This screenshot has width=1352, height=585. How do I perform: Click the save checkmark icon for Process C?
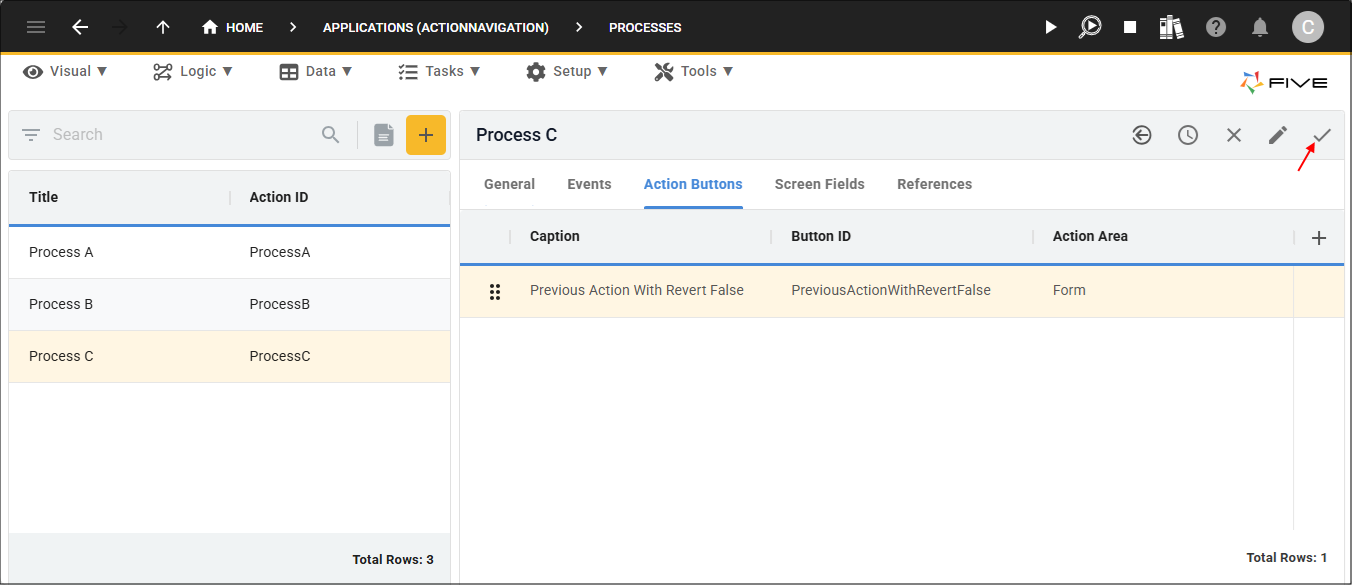coord(1322,135)
